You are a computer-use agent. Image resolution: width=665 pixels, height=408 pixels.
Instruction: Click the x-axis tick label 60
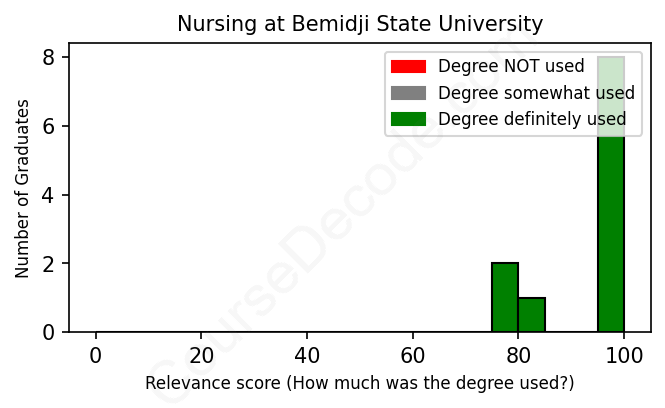click(x=412, y=355)
